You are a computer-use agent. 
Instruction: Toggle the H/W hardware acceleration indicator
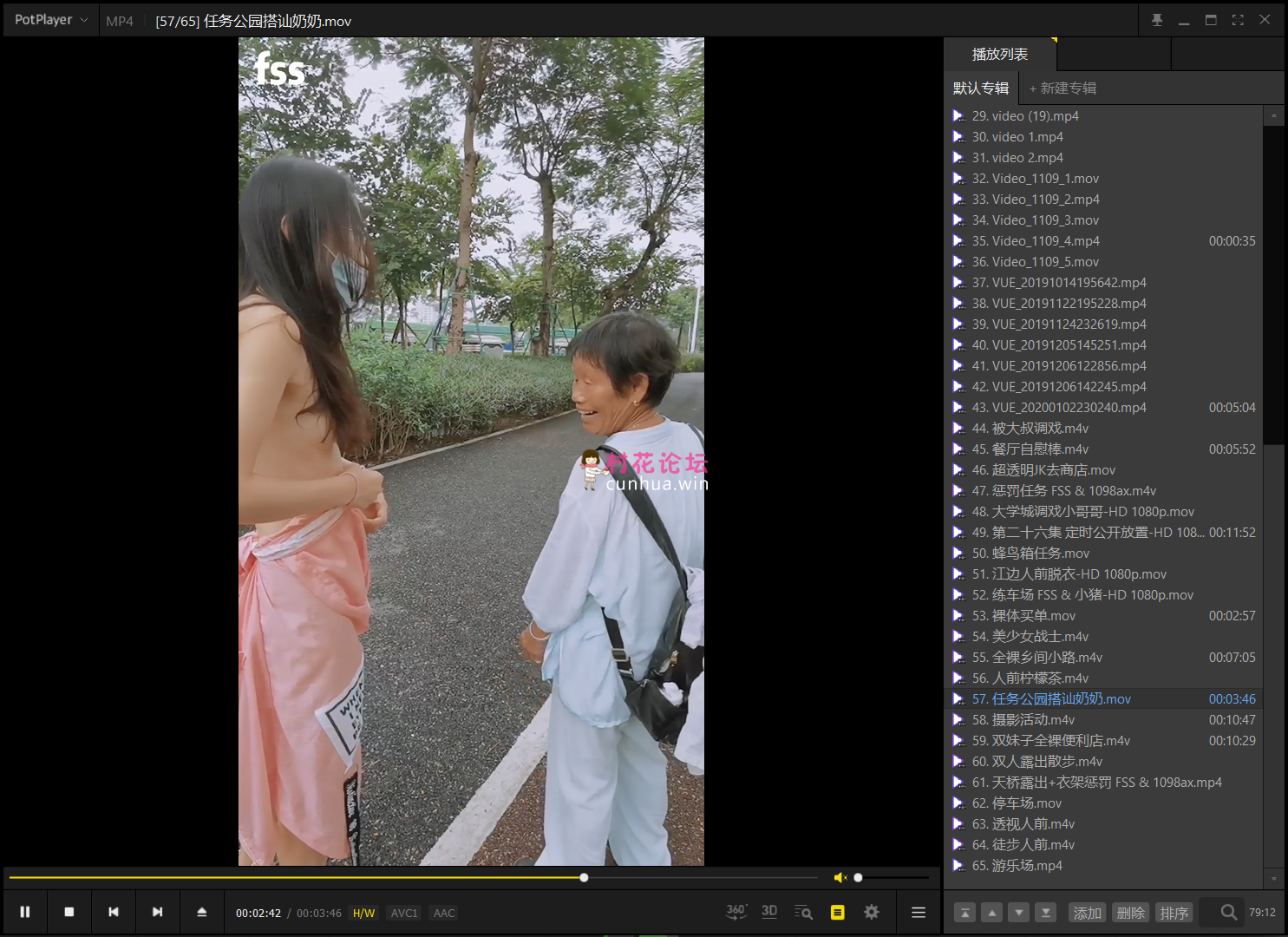pos(363,913)
